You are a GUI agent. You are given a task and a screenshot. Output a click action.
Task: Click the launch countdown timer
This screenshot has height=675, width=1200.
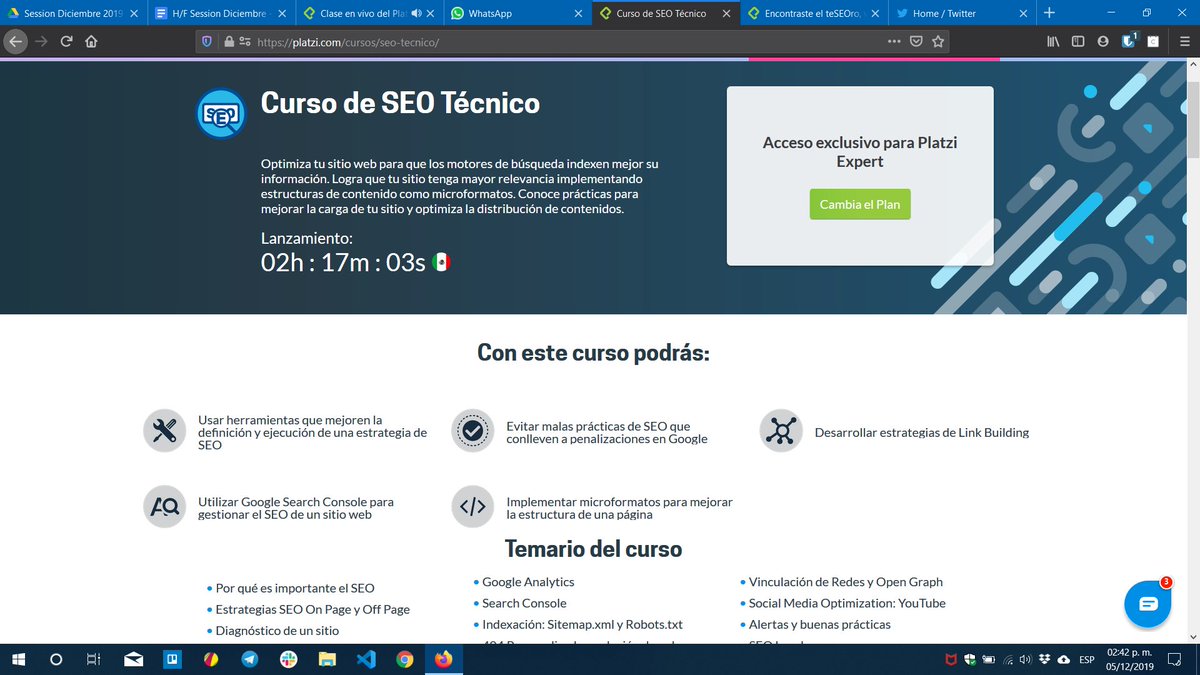coord(343,262)
